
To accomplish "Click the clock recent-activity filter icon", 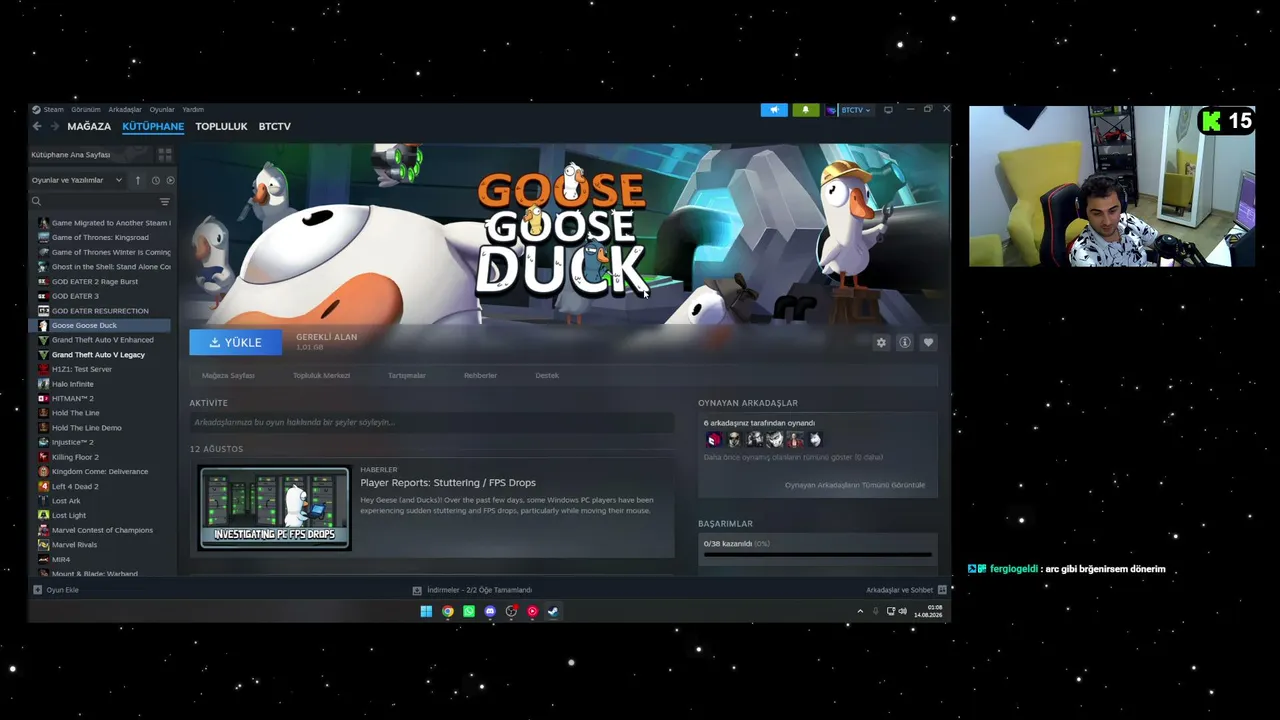I will (155, 180).
